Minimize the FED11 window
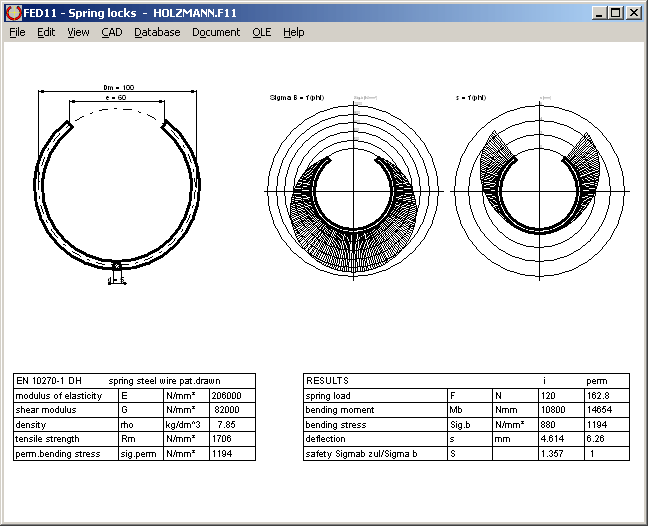This screenshot has height=526, width=648. pyautogui.click(x=599, y=13)
